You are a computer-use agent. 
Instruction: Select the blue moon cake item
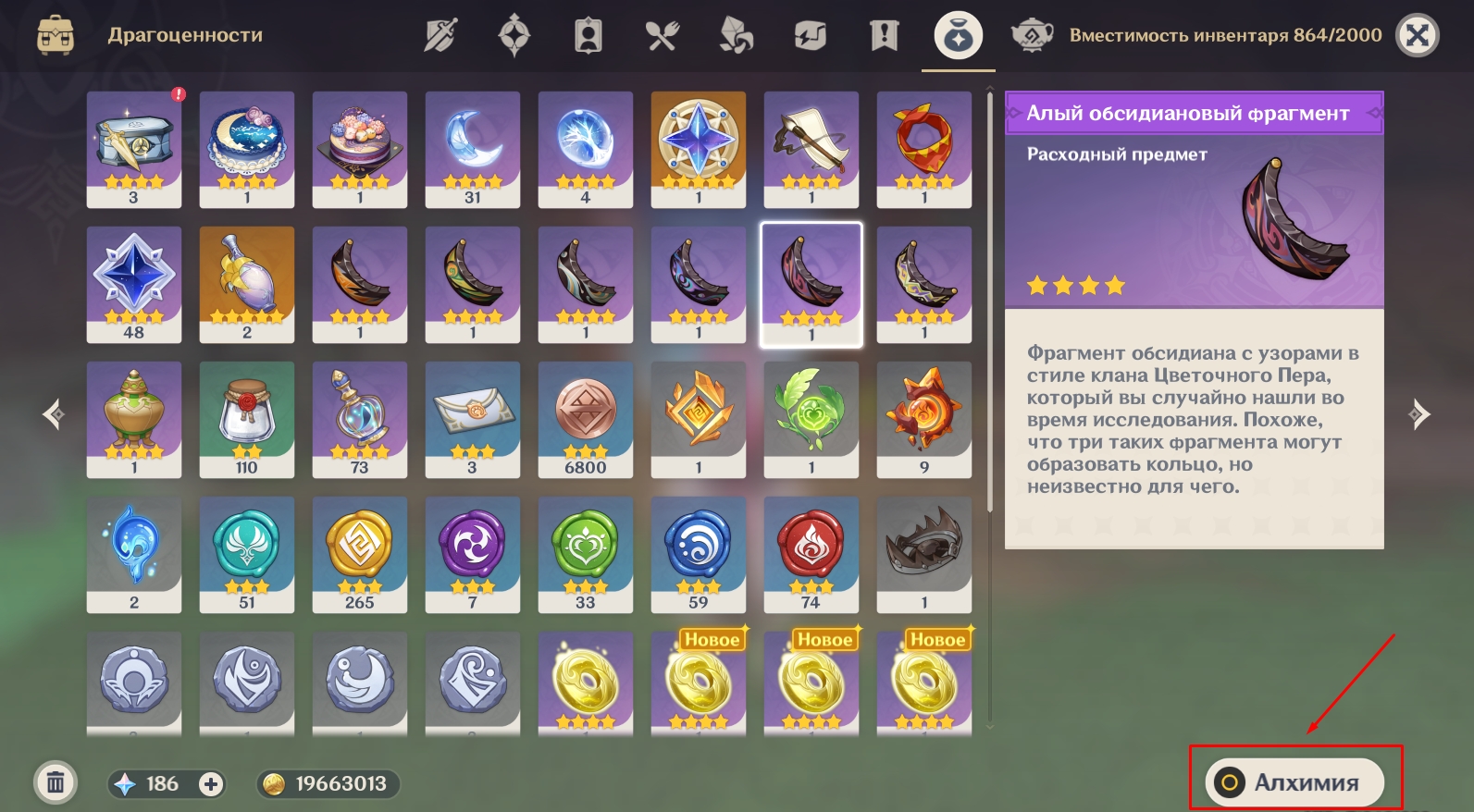(247, 149)
